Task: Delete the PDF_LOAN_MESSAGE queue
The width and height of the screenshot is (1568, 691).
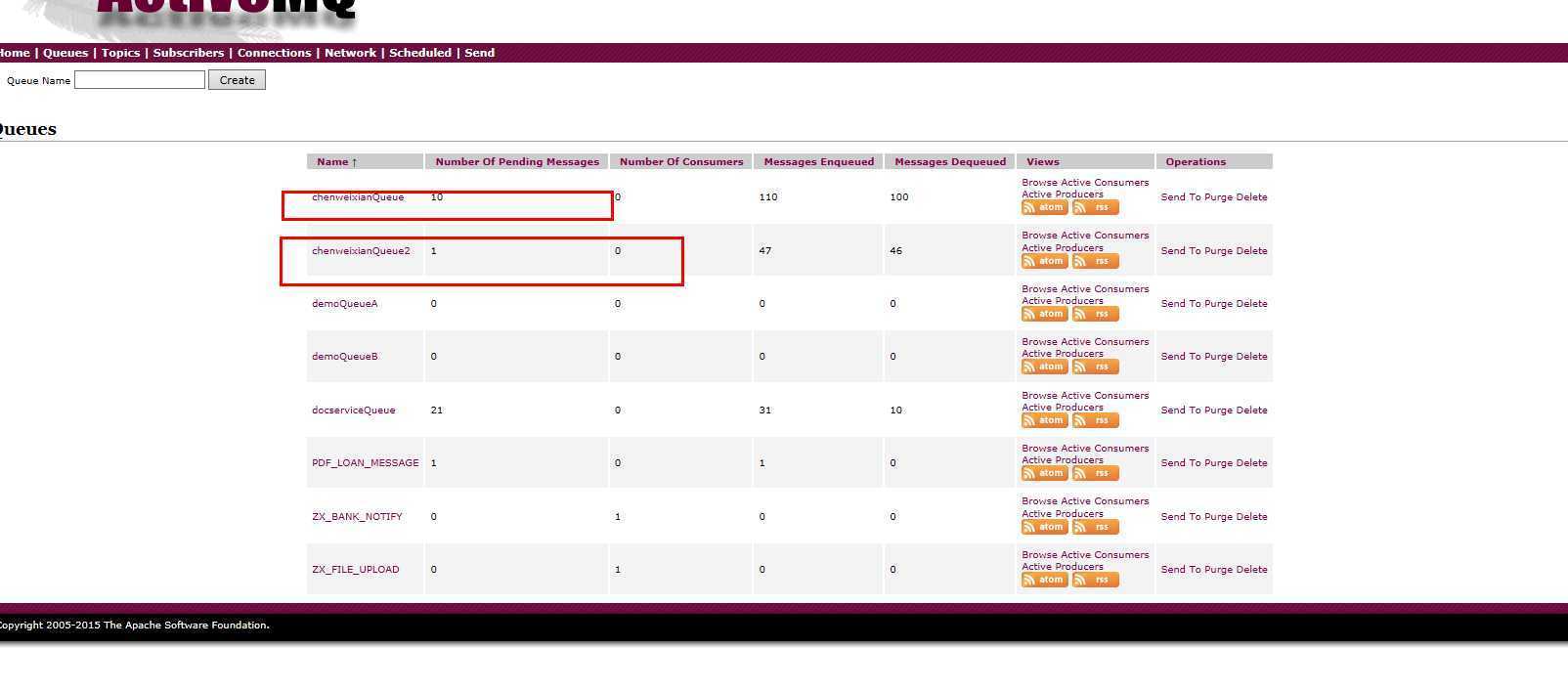Action: coord(1251,463)
